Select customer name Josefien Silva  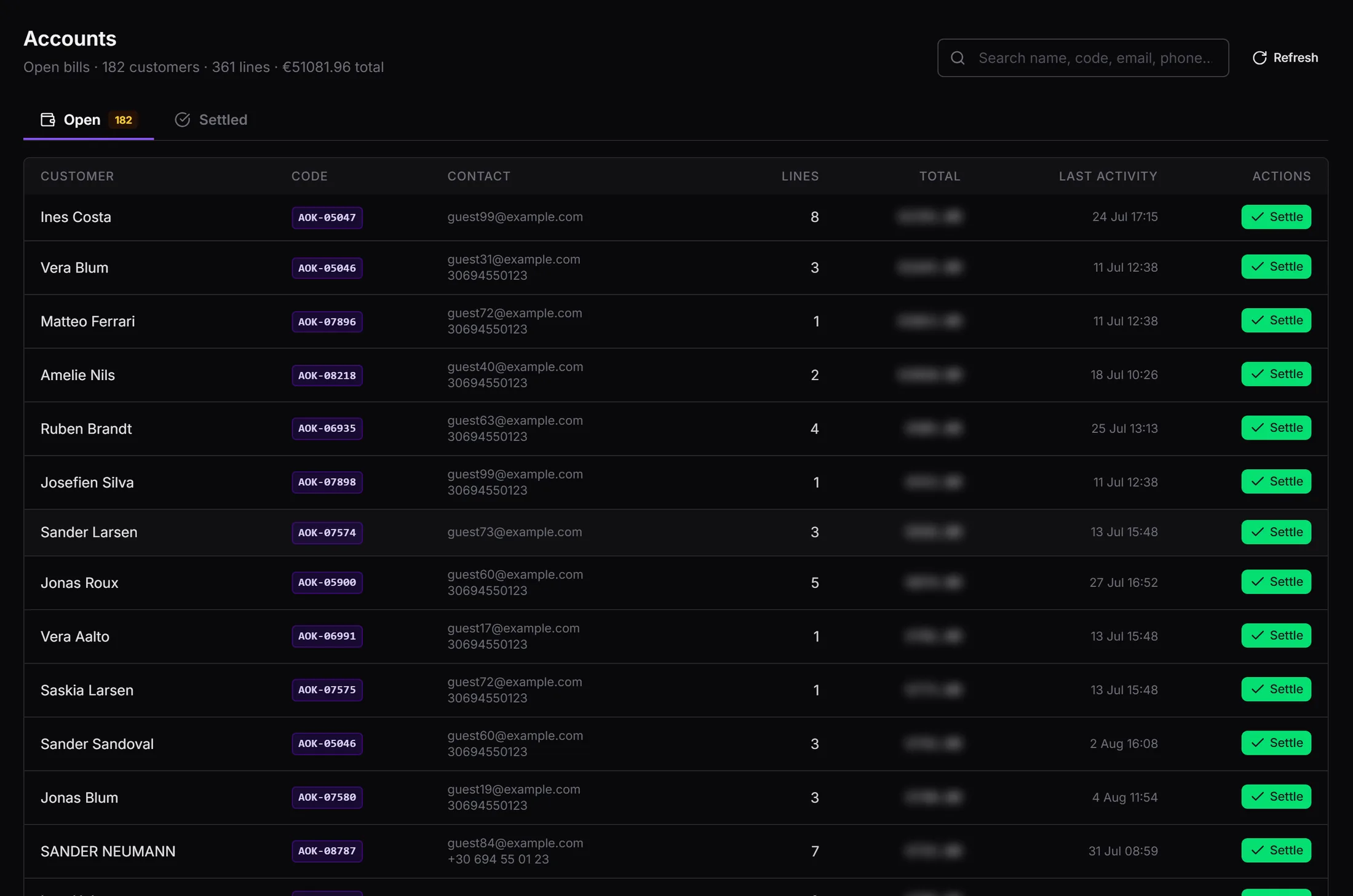click(87, 482)
